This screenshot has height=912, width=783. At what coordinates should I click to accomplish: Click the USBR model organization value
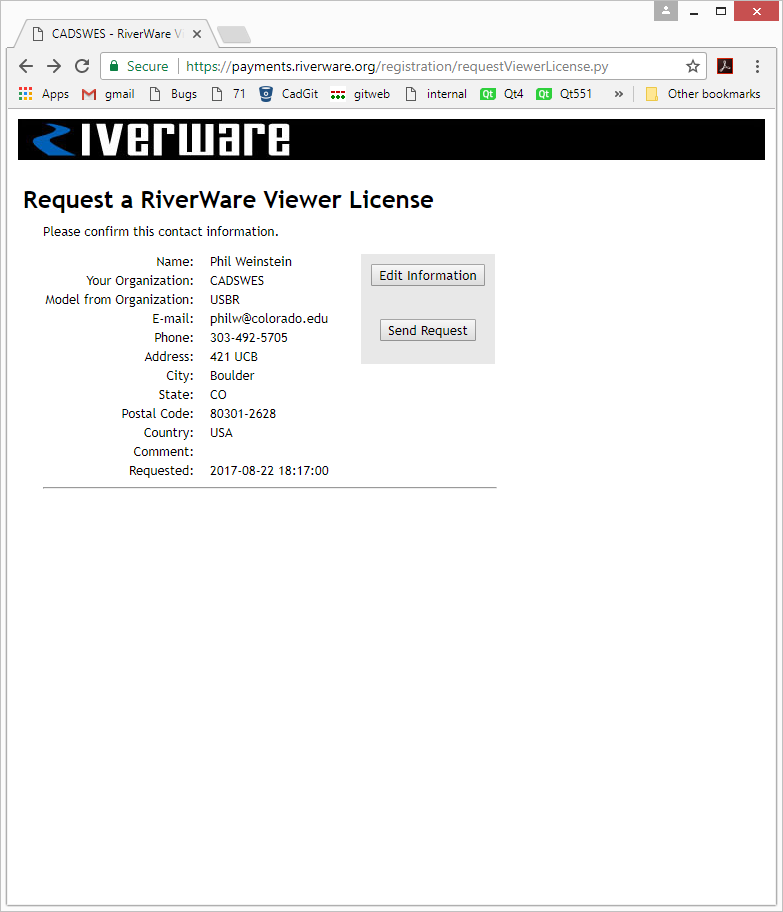225,300
